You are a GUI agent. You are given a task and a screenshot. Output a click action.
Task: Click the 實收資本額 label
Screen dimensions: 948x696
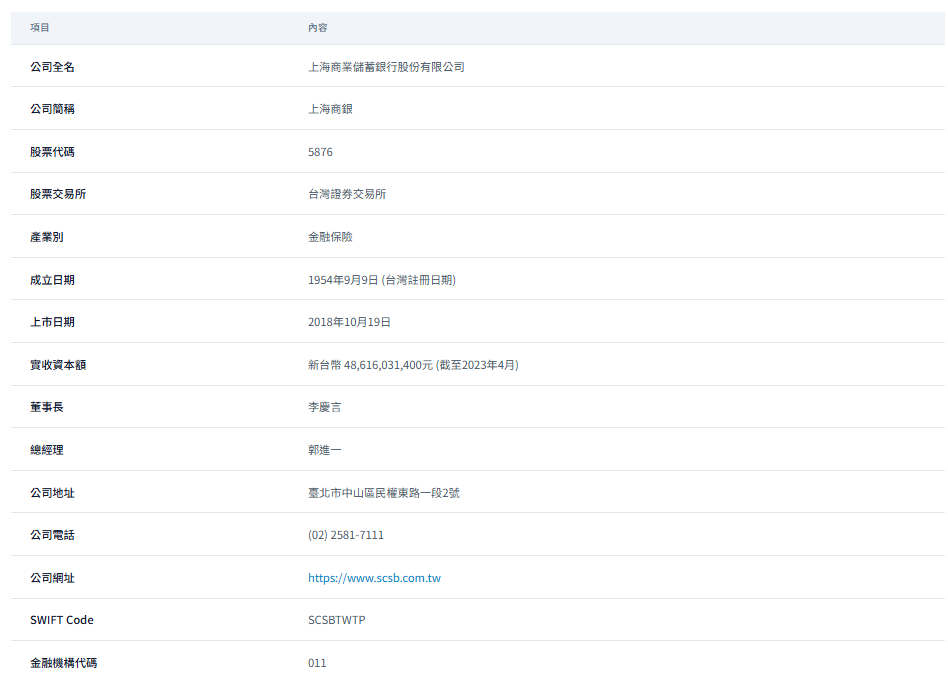pyautogui.click(x=58, y=365)
